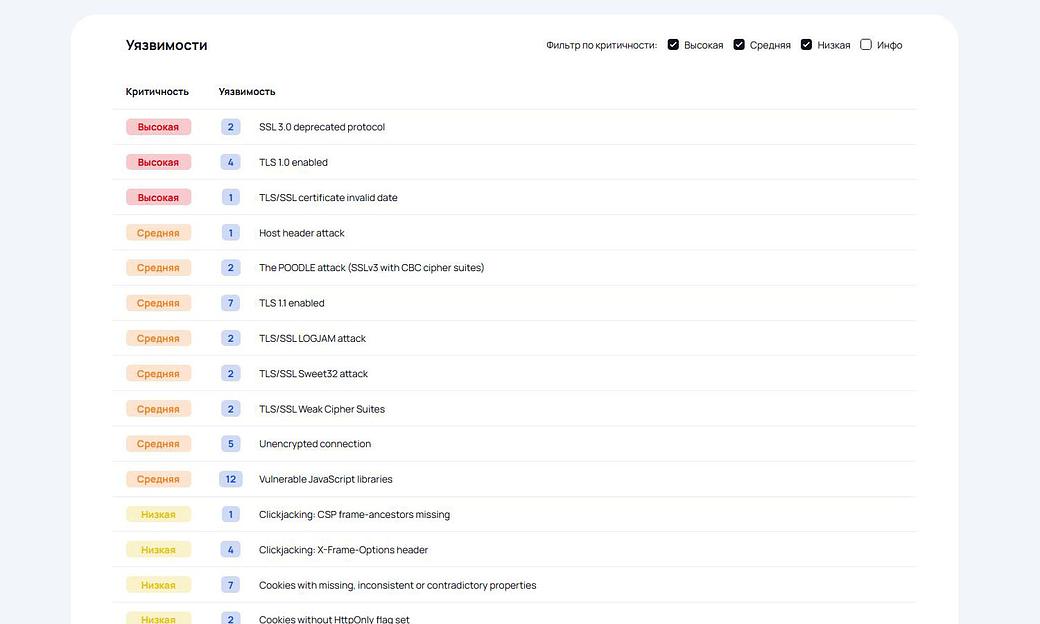The width and height of the screenshot is (1040, 624).
Task: Disable the Низкая severity filter
Action: pyautogui.click(x=806, y=45)
